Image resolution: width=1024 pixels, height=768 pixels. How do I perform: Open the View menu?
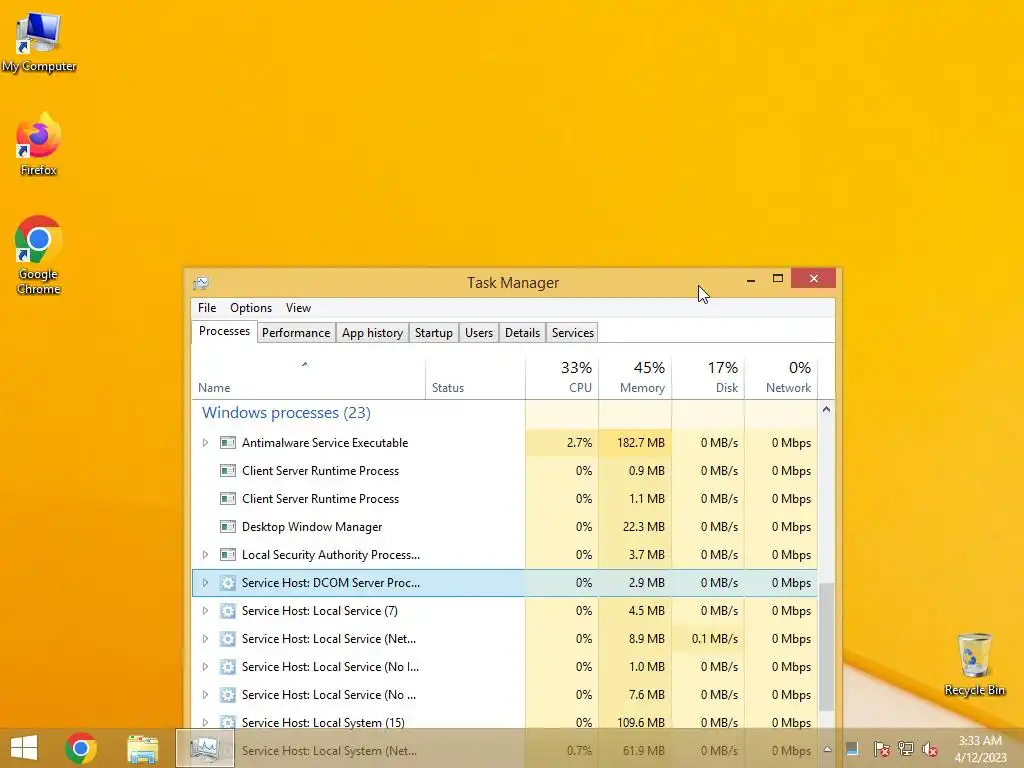click(298, 308)
